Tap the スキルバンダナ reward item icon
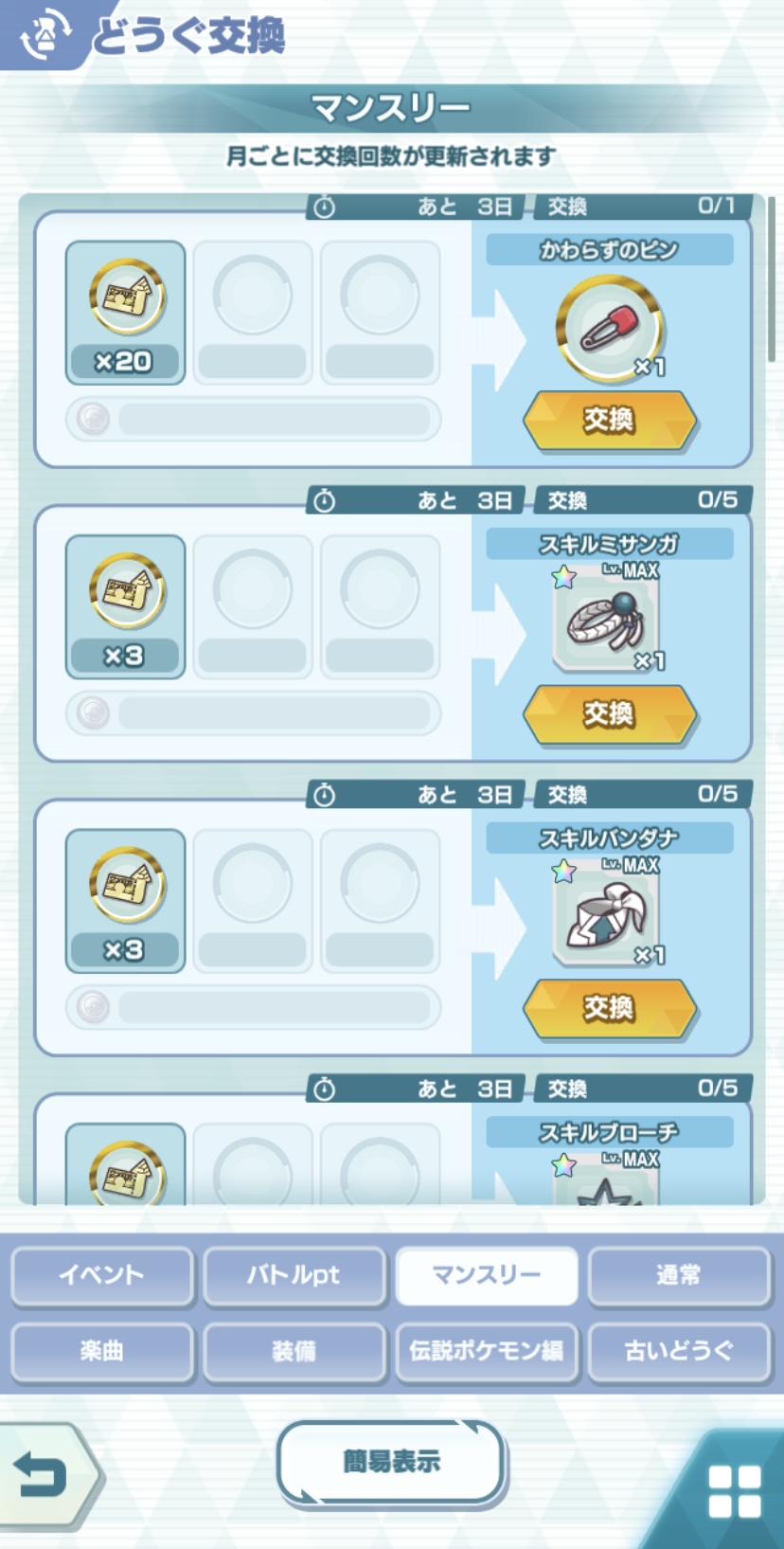Viewport: 784px width, 1549px height. [x=606, y=912]
